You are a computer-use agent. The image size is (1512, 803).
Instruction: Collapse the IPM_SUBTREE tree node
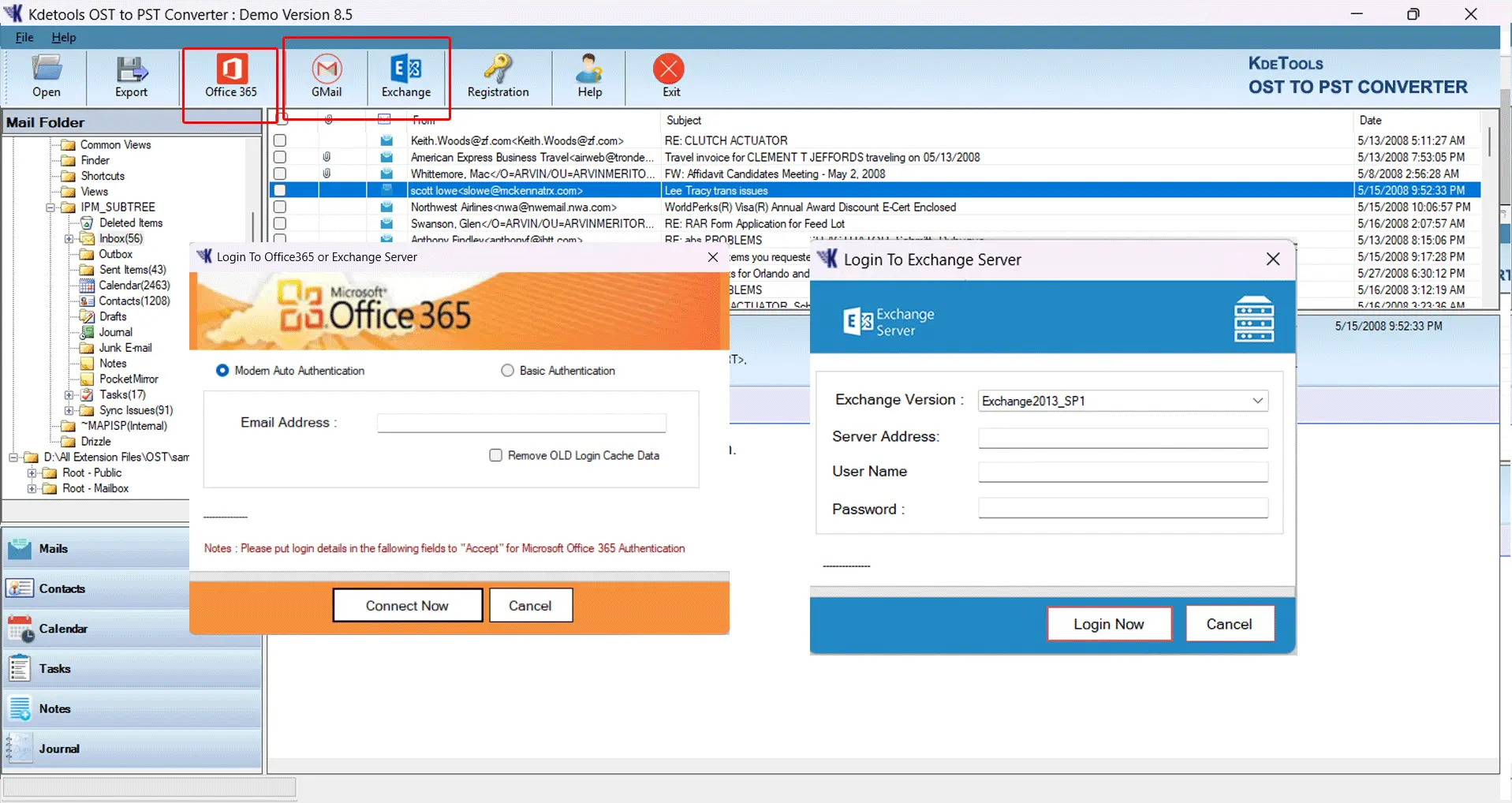click(50, 207)
